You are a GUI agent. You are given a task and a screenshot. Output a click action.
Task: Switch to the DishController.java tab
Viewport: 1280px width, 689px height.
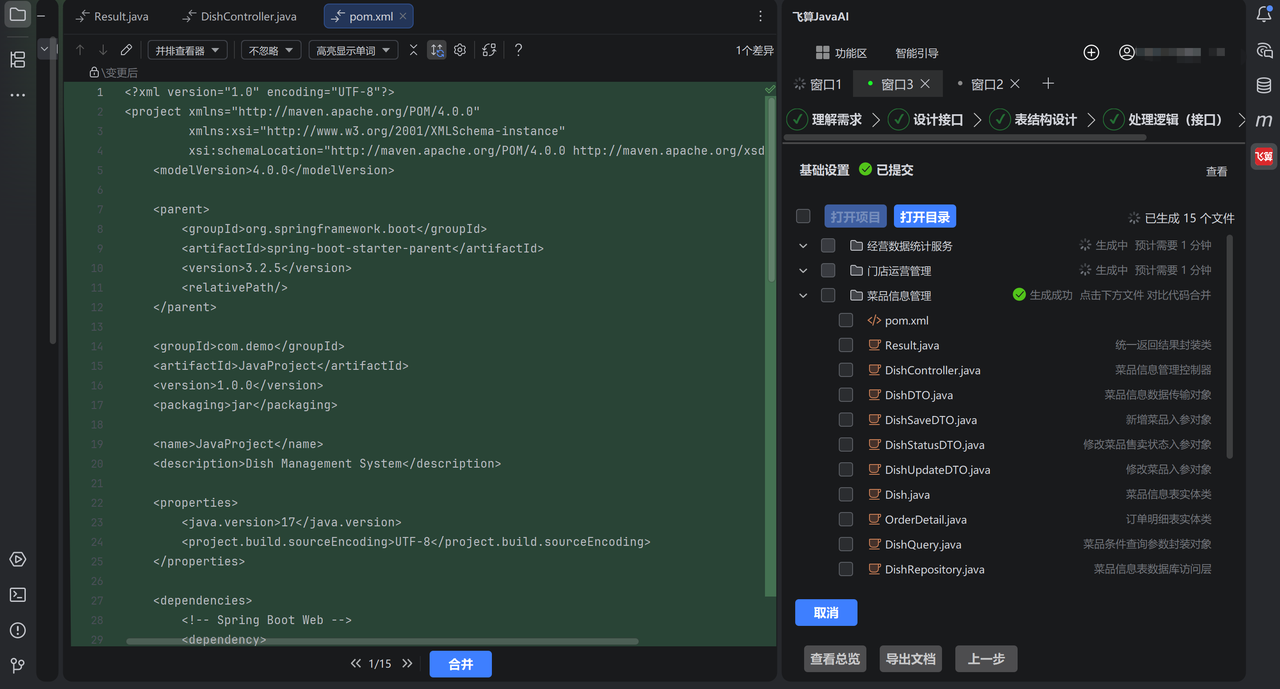point(241,17)
